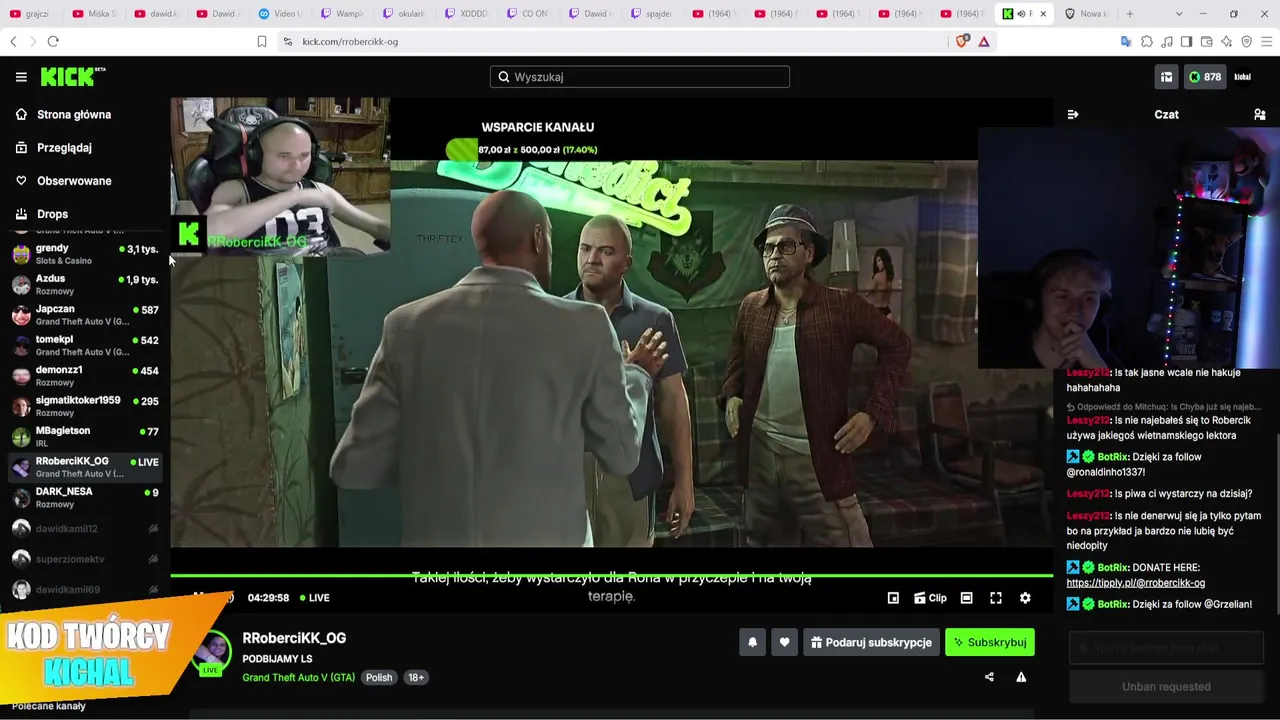The width and height of the screenshot is (1280, 720).
Task: Open the MBagietson channel in the sidebar
Action: click(85, 437)
